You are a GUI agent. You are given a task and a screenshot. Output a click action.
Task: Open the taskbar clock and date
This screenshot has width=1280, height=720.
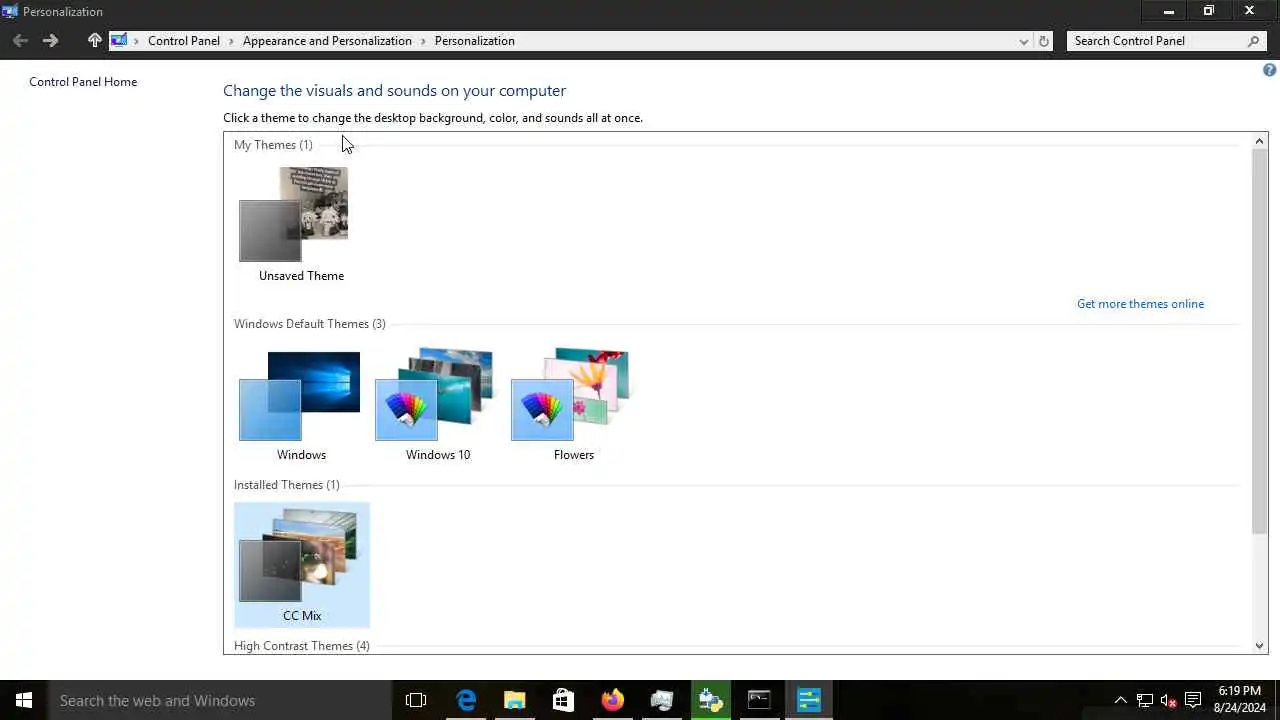pos(1240,700)
